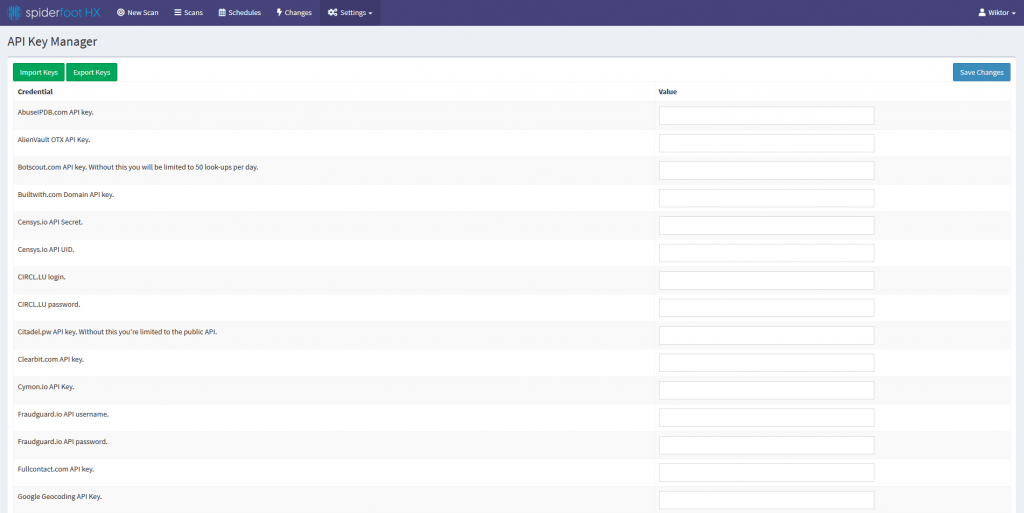Focus the AlienVault OTX API Key field
Screen dimensions: 1024x513
coord(766,143)
